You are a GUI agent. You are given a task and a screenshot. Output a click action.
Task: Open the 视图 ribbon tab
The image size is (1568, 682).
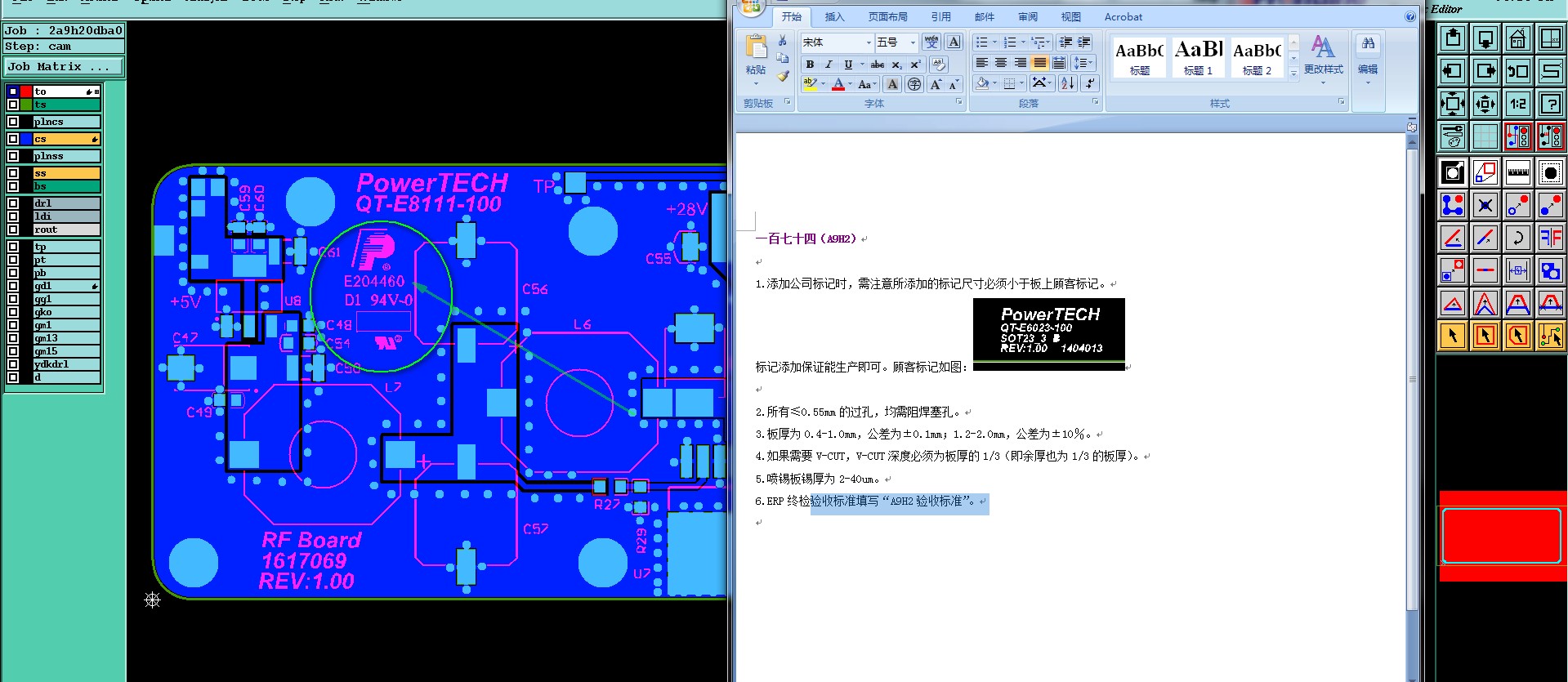click(1071, 16)
